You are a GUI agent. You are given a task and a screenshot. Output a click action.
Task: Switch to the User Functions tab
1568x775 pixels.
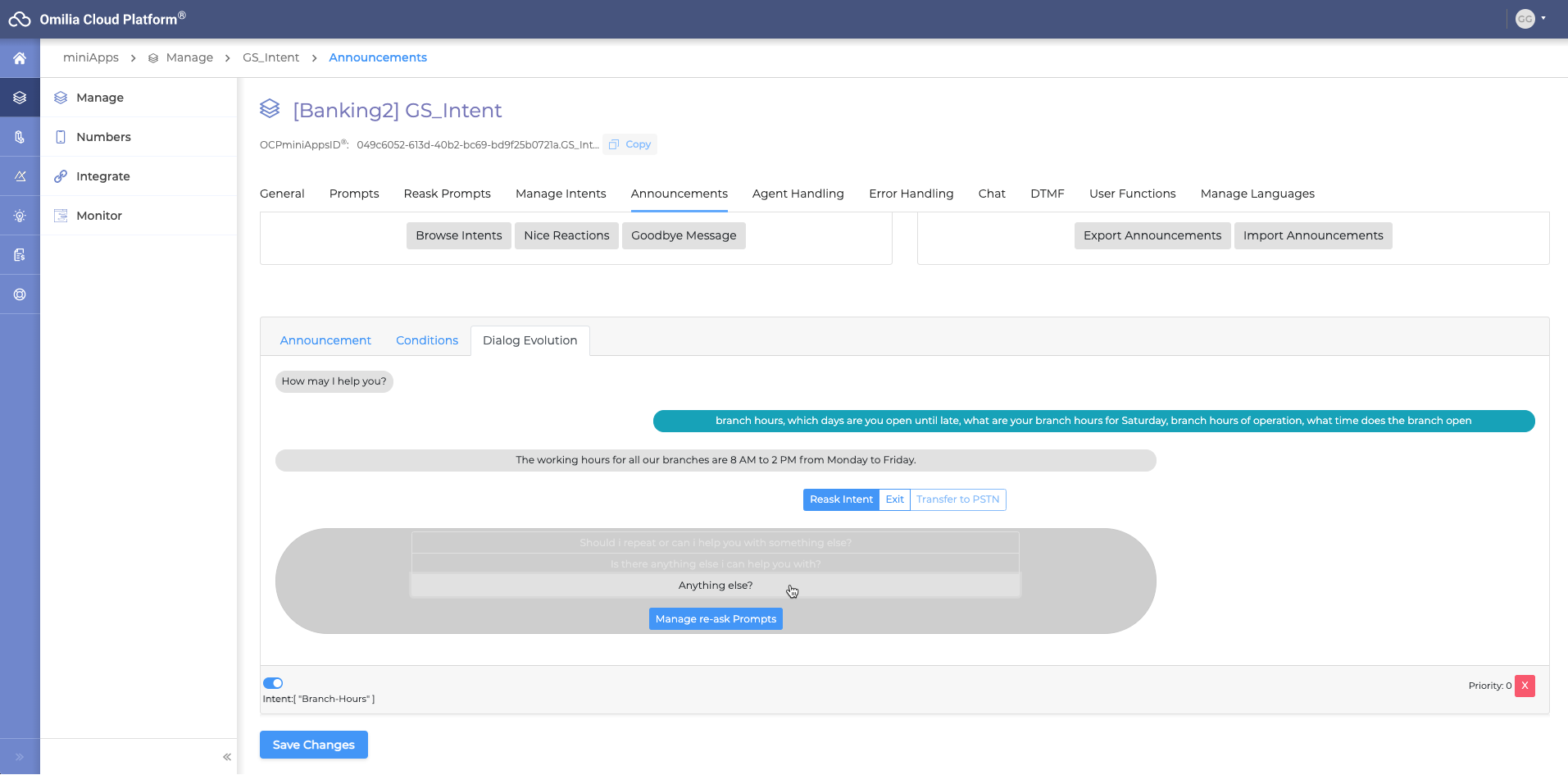(1133, 194)
